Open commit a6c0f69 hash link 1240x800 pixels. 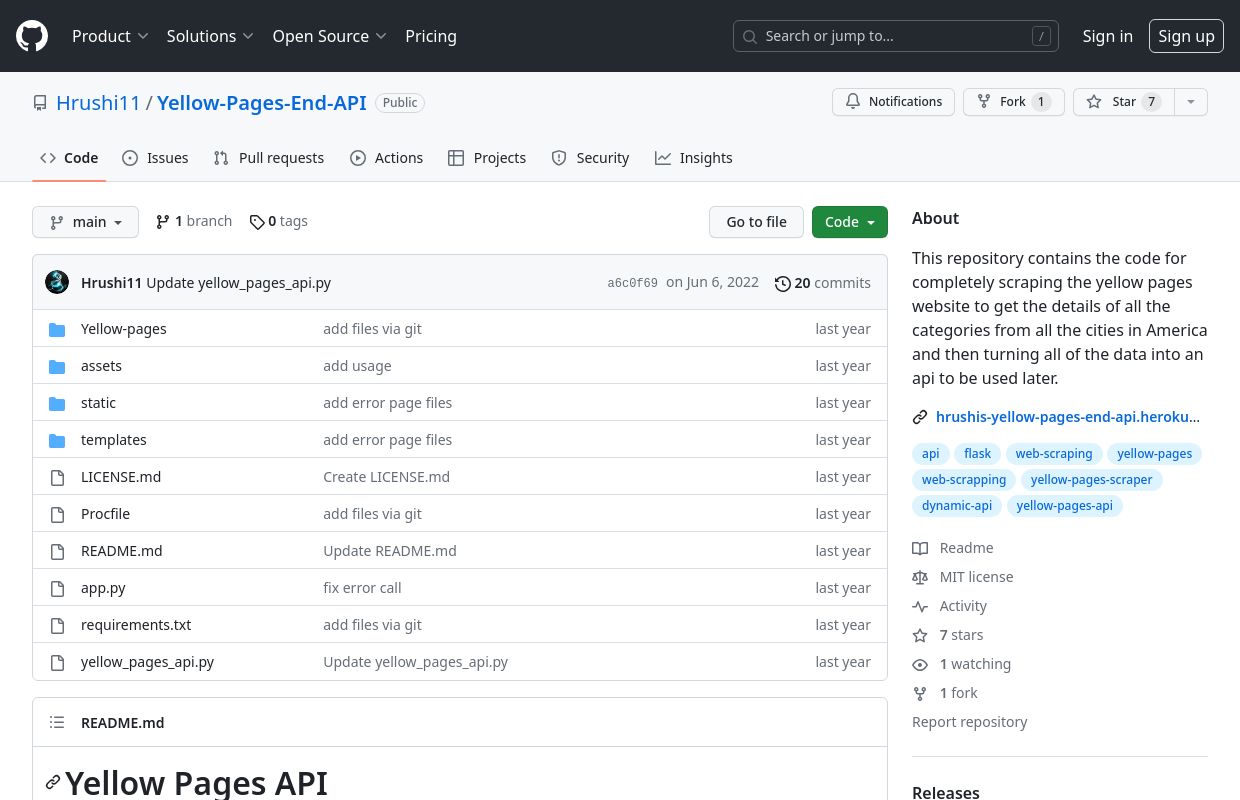pos(633,283)
